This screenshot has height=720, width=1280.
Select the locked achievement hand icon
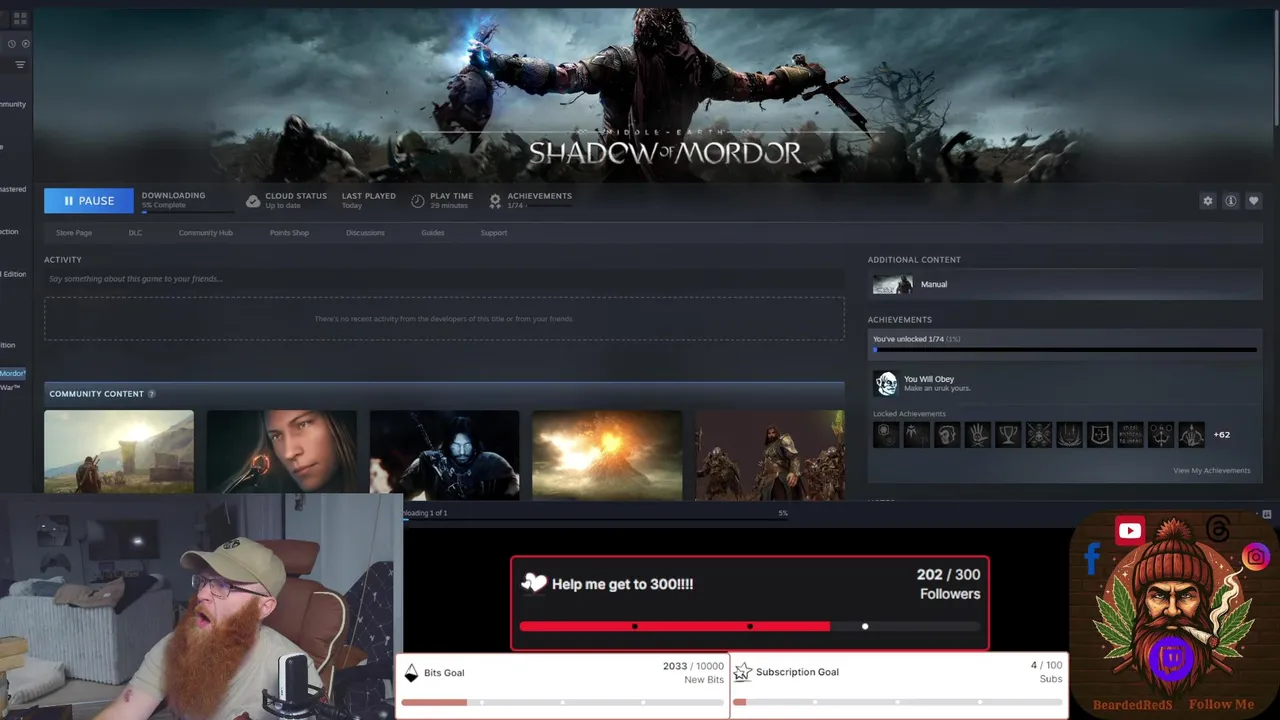[x=977, y=435]
